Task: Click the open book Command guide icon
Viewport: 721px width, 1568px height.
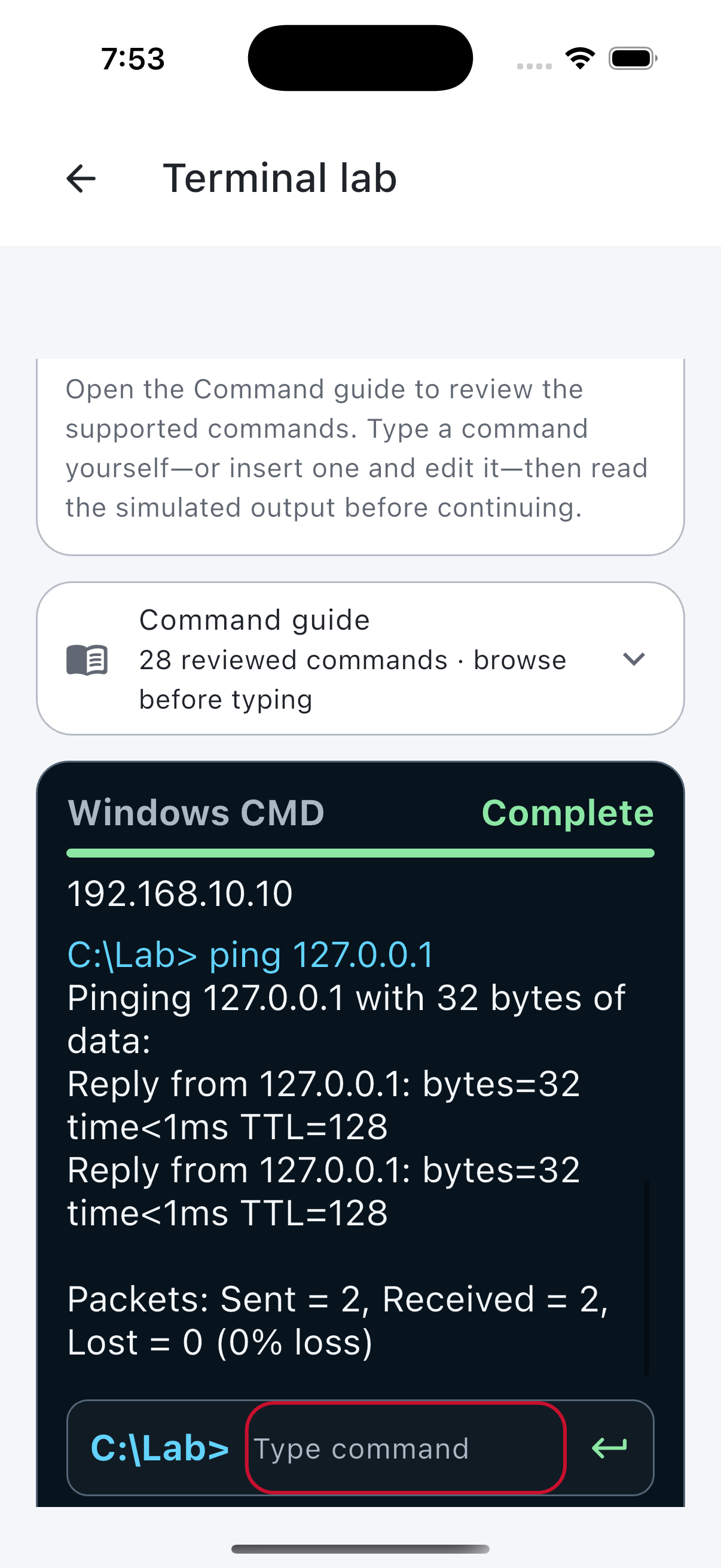Action: (x=87, y=660)
